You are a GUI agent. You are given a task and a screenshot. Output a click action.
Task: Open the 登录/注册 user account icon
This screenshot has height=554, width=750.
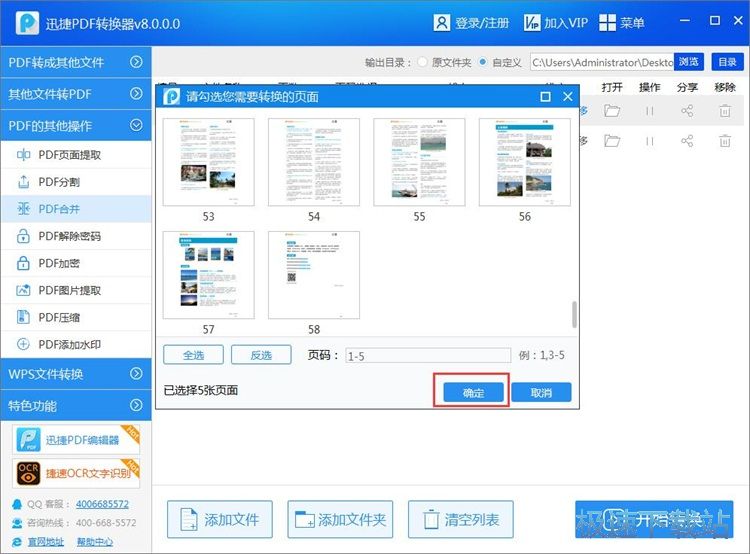[x=441, y=22]
